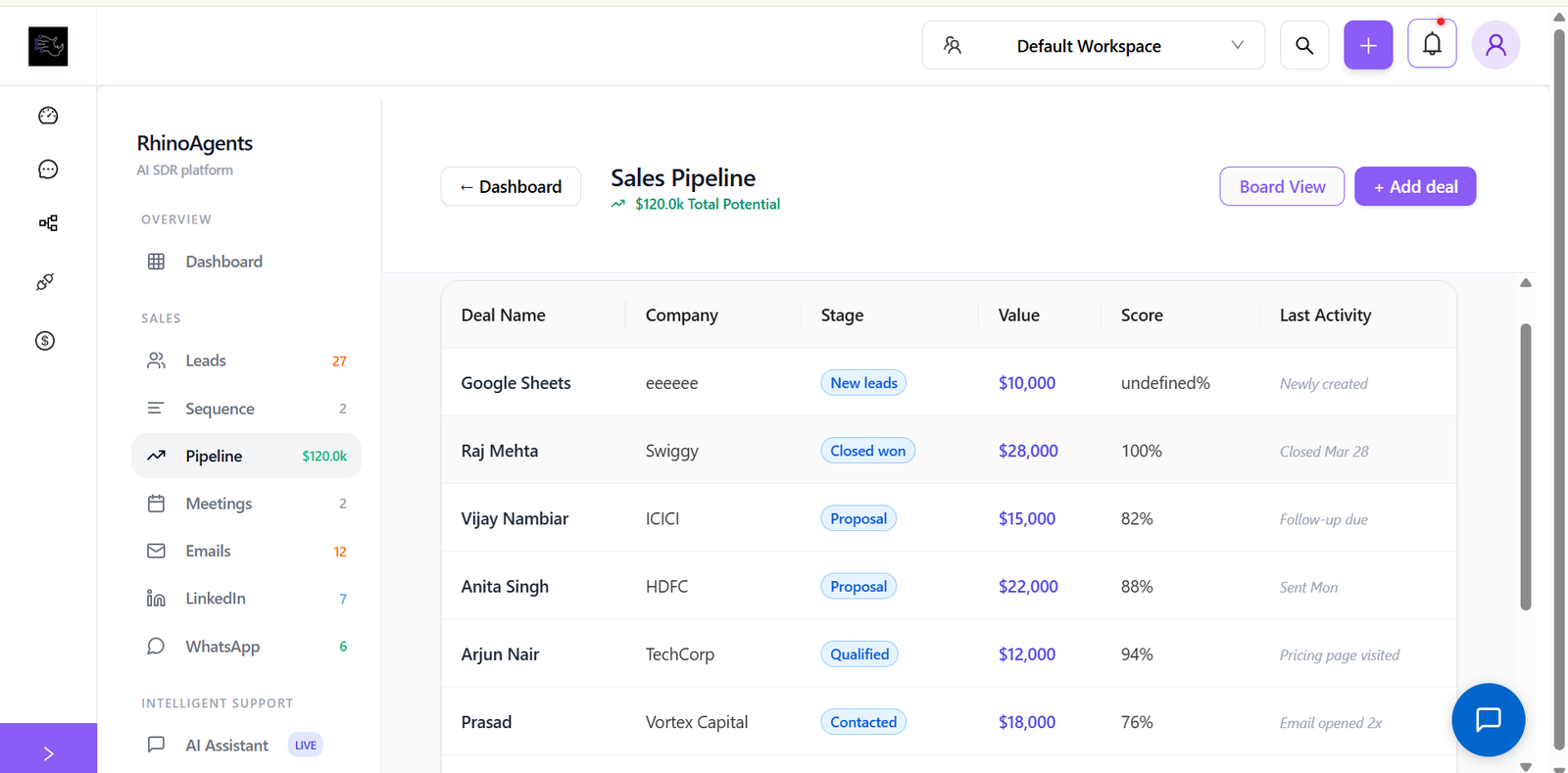
Task: Click the search magnifier icon
Action: coord(1304,45)
